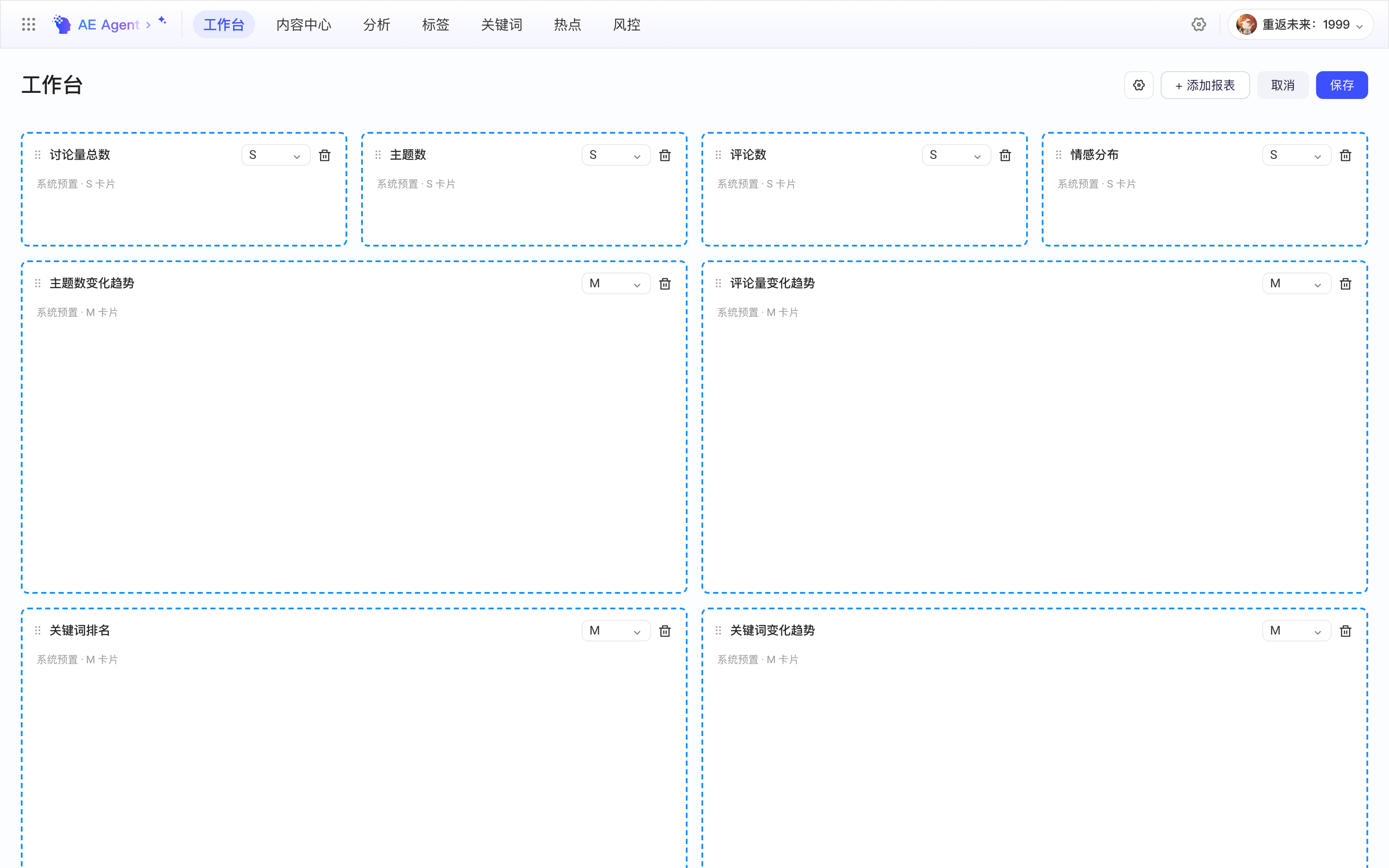Click drag handle of 评论数 card
This screenshot has width=1389, height=868.
[x=719, y=155]
